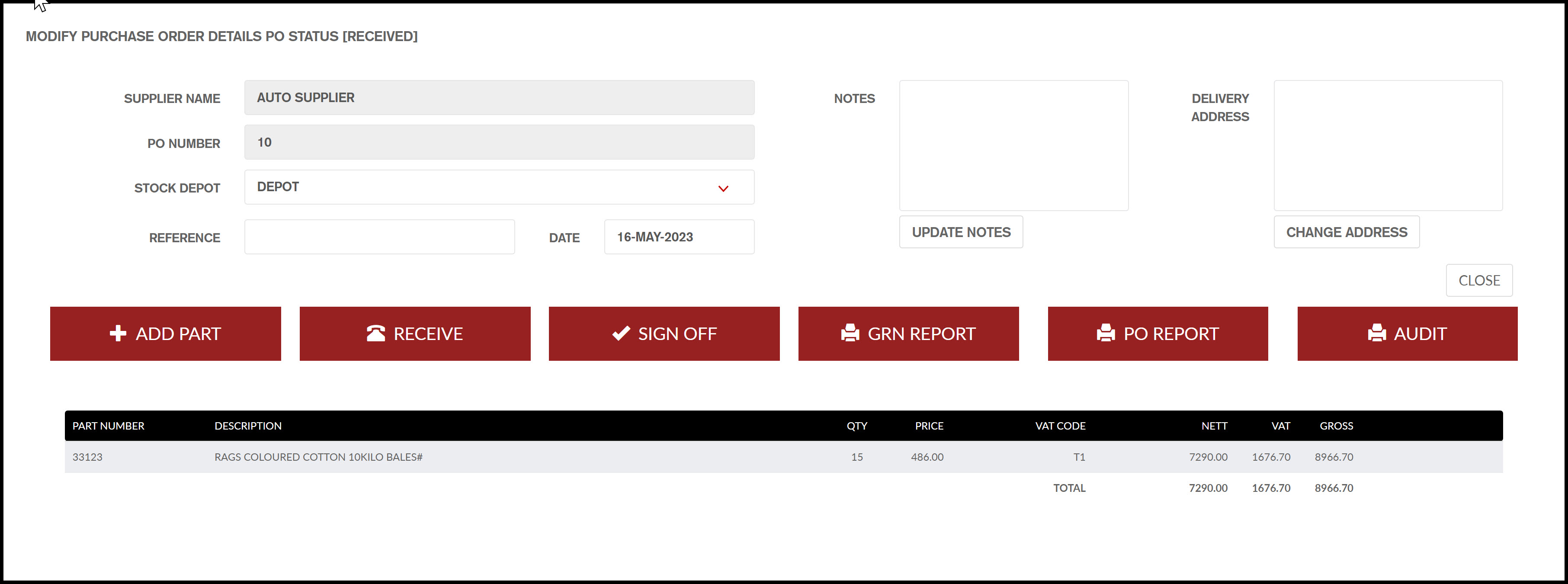Click VAT value 1676.70 in row 33123
This screenshot has width=1568, height=584.
[1271, 457]
